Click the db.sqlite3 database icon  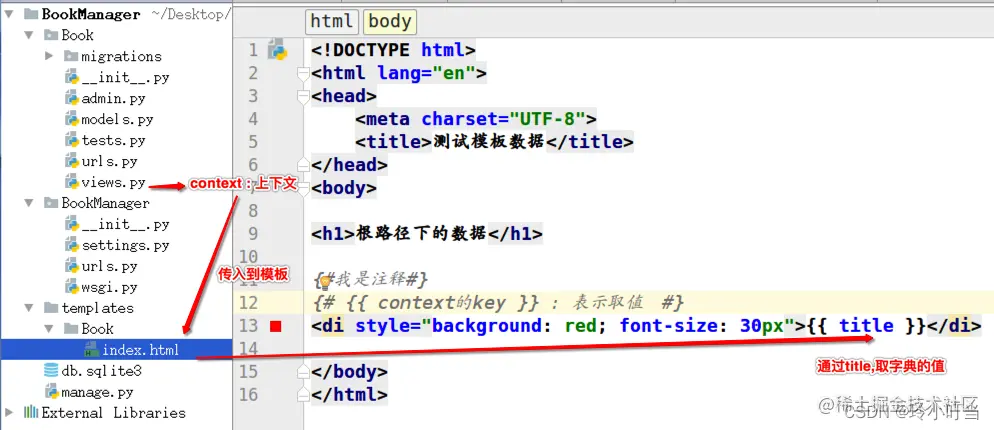(51, 370)
